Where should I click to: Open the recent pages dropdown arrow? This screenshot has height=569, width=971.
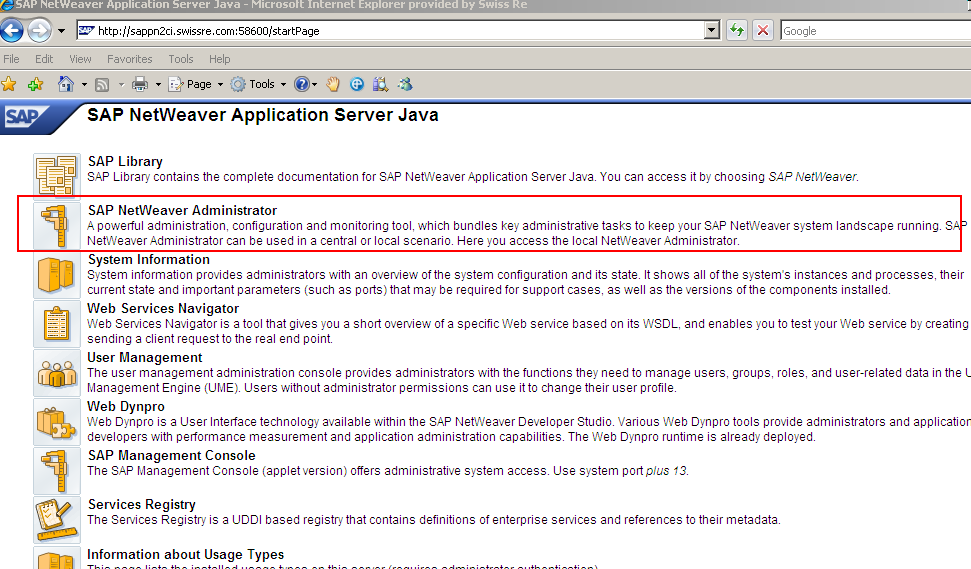click(61, 30)
